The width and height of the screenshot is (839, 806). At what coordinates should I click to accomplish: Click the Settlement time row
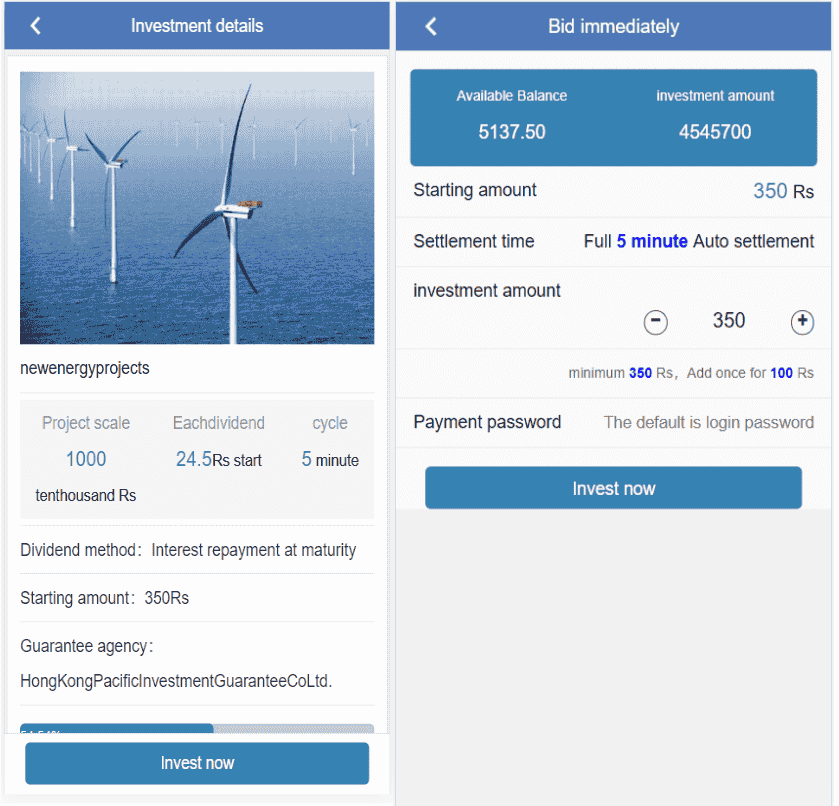point(613,241)
